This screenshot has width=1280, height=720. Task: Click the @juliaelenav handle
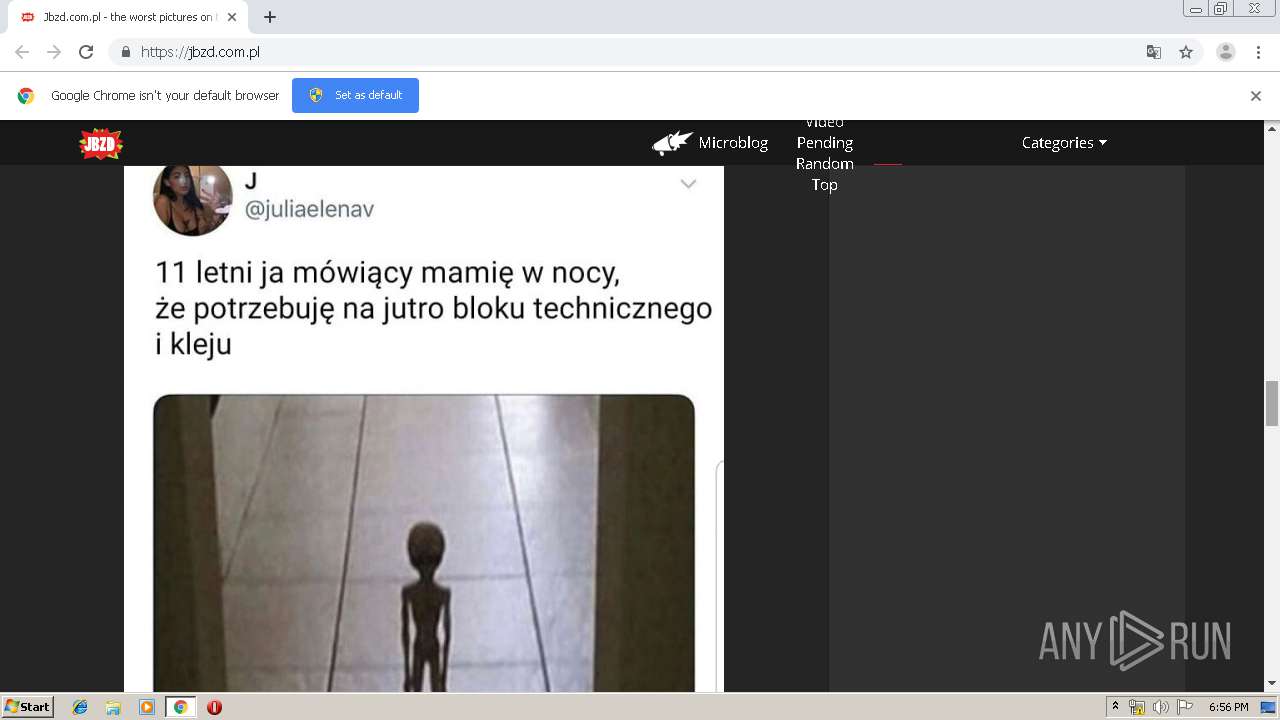click(309, 209)
